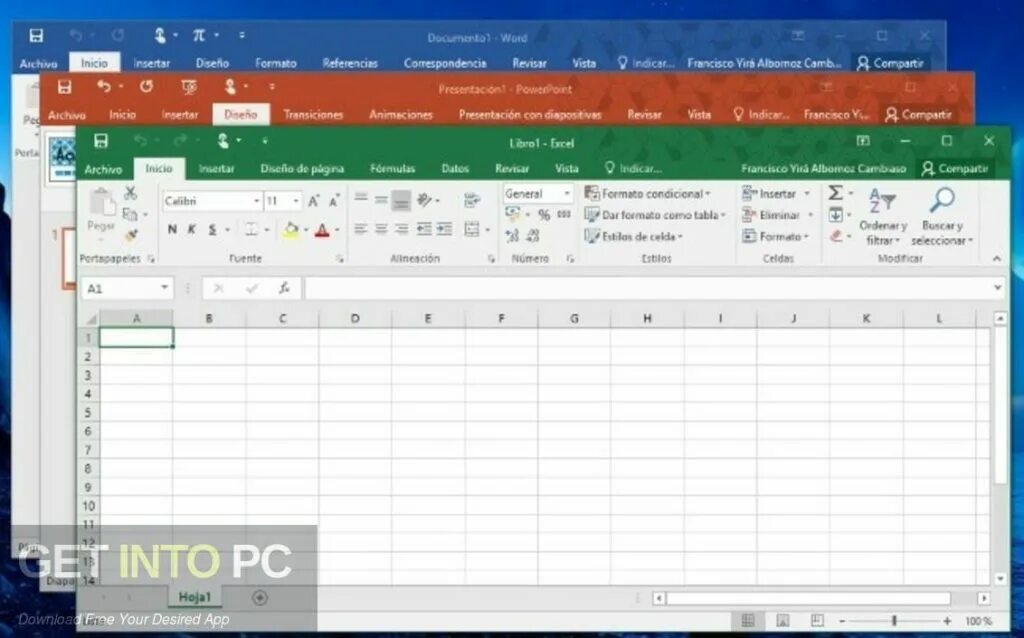Click the zoom slider handle
This screenshot has width=1024, height=638.
[895, 620]
